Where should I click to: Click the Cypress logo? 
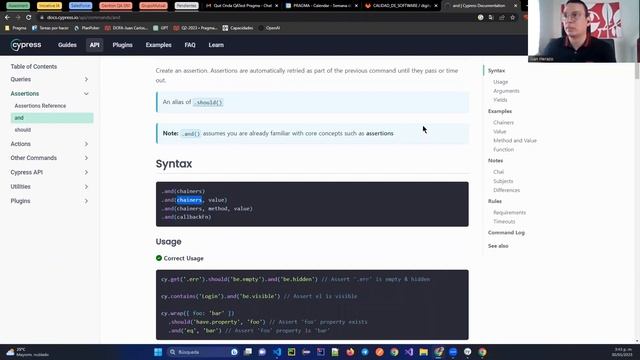point(26,45)
